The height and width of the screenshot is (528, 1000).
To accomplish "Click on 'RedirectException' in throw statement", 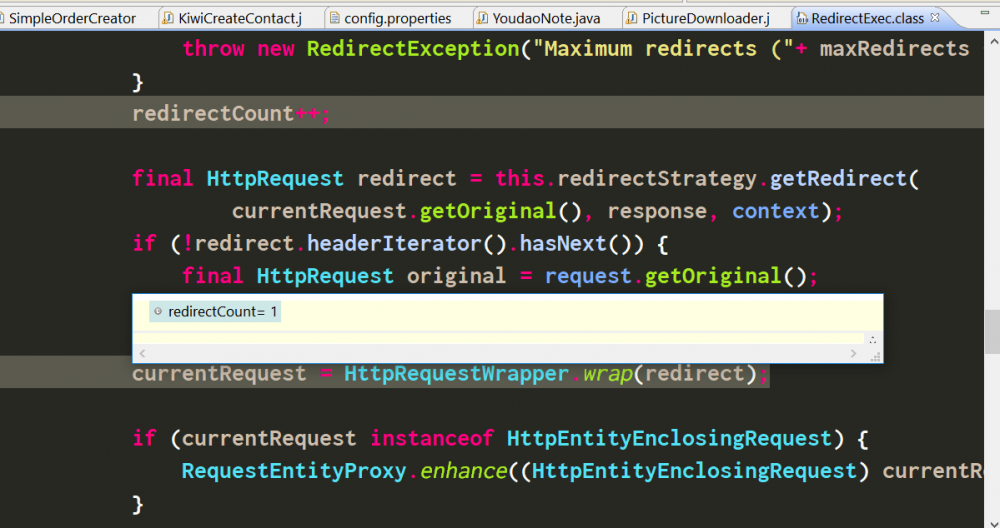I will tap(413, 48).
